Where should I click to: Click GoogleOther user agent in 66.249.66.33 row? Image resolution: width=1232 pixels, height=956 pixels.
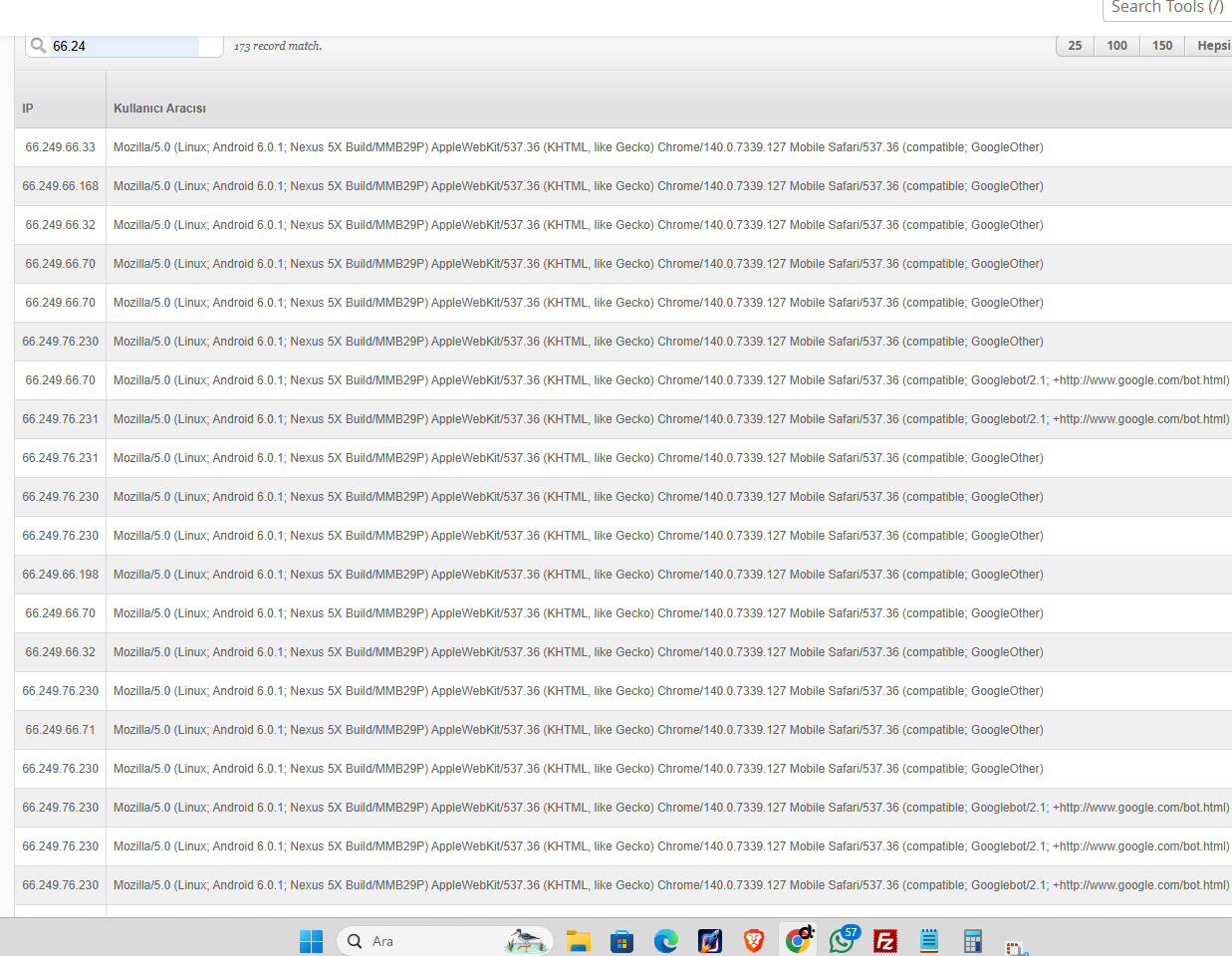578,147
